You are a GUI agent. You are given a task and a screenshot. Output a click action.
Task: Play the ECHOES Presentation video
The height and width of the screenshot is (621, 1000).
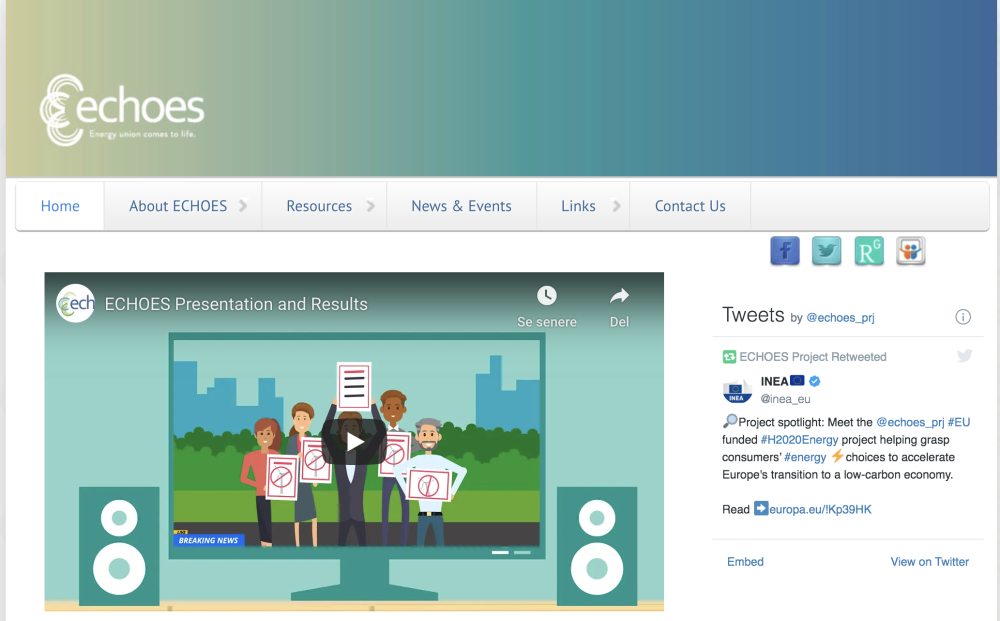(x=355, y=441)
